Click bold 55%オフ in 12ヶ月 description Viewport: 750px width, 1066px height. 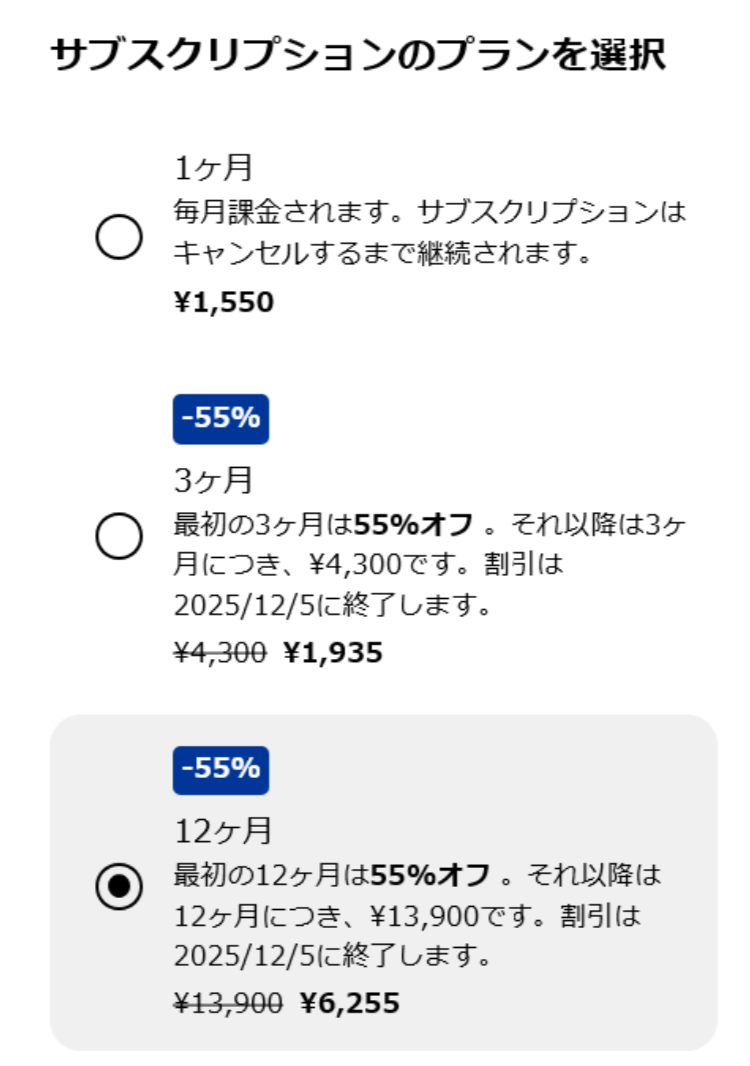(430, 875)
